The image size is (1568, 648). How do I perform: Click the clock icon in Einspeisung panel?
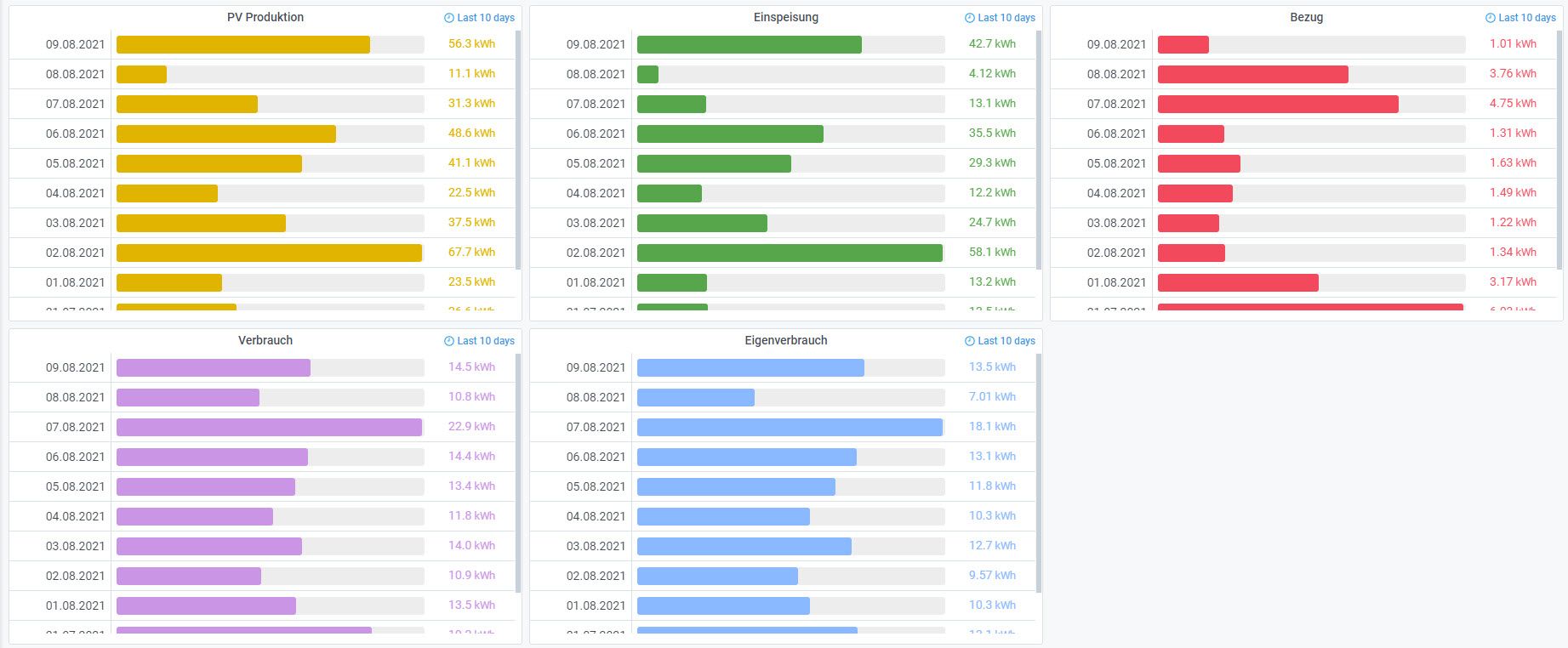[970, 18]
